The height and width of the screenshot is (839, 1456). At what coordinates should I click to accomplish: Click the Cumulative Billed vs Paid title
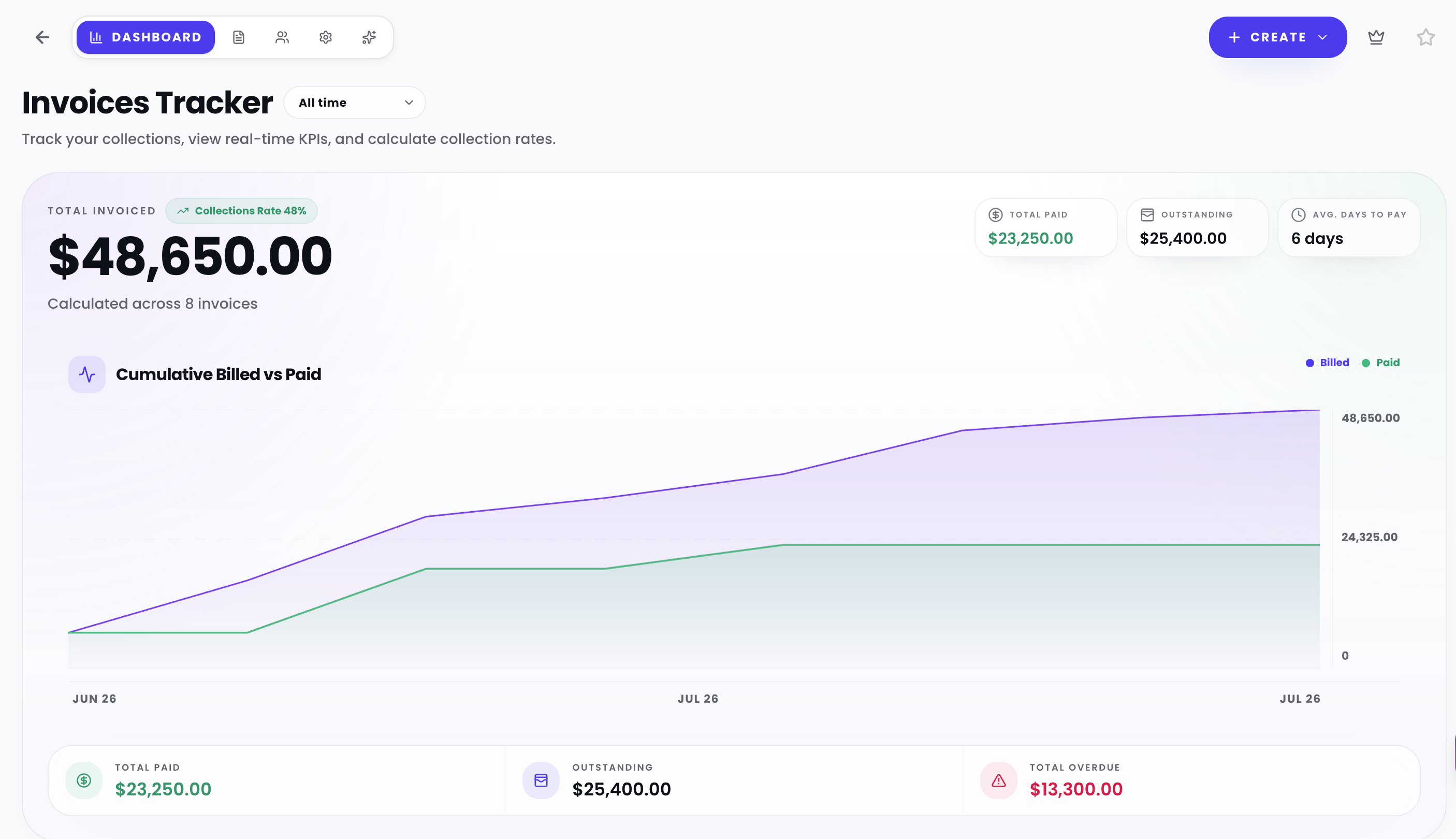(x=219, y=374)
